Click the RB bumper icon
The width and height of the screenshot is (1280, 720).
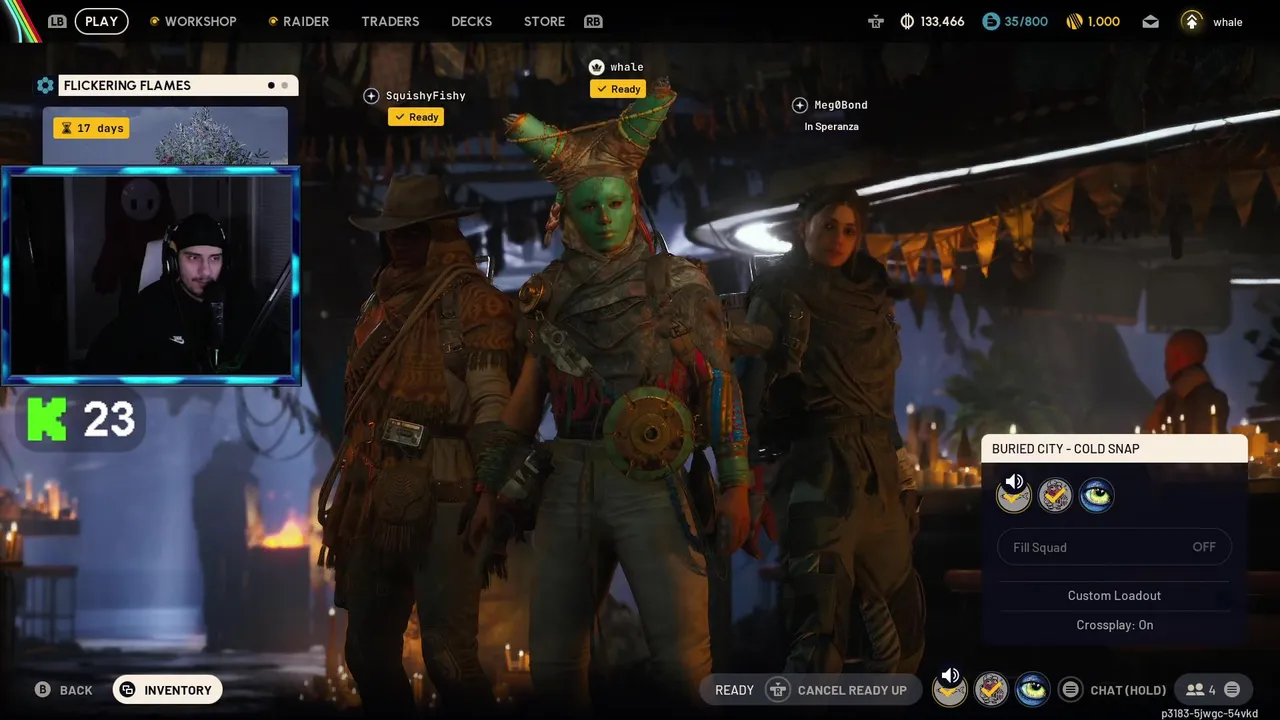pos(593,21)
